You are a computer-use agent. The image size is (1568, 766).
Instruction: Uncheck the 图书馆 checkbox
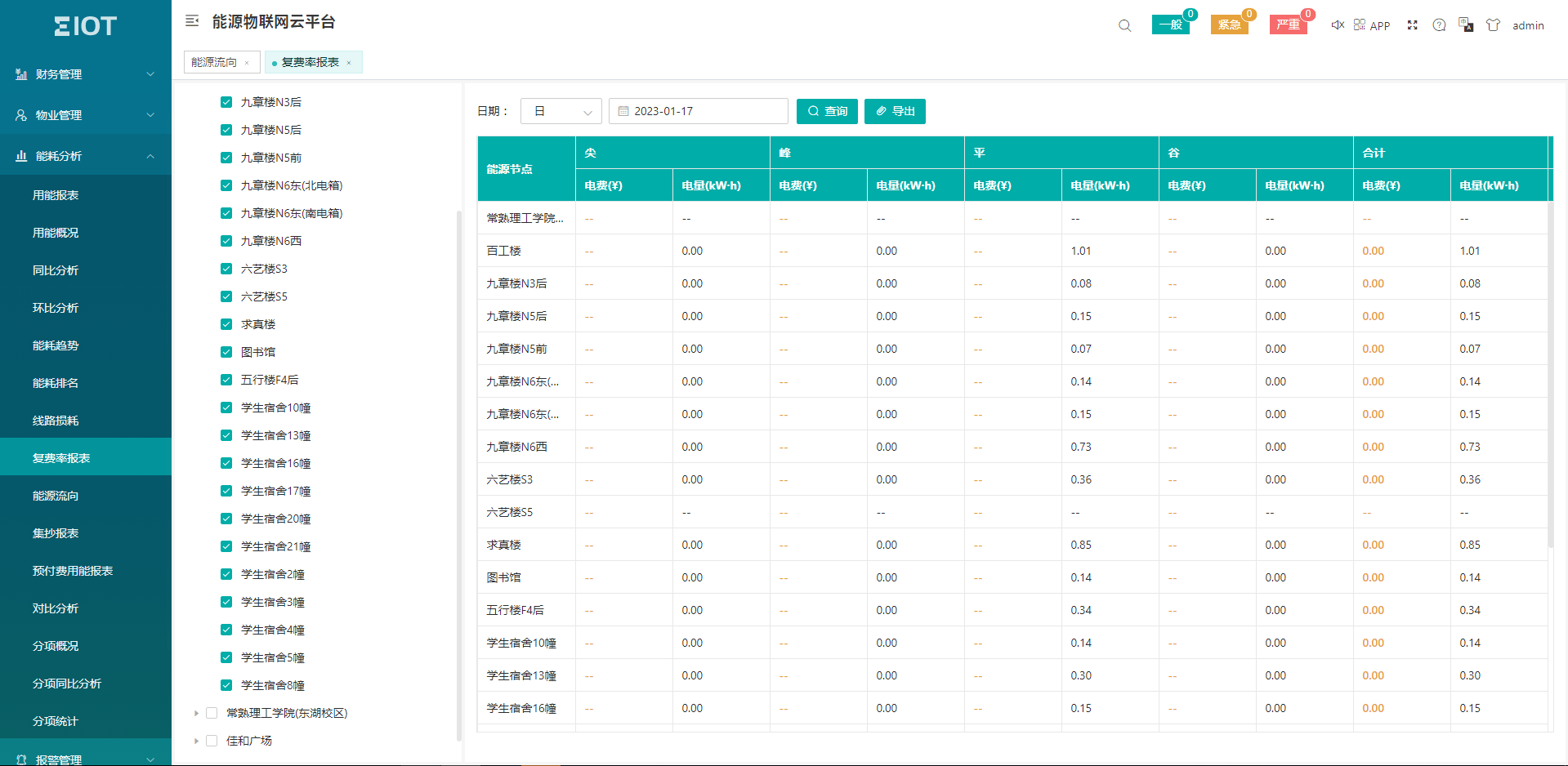[226, 352]
